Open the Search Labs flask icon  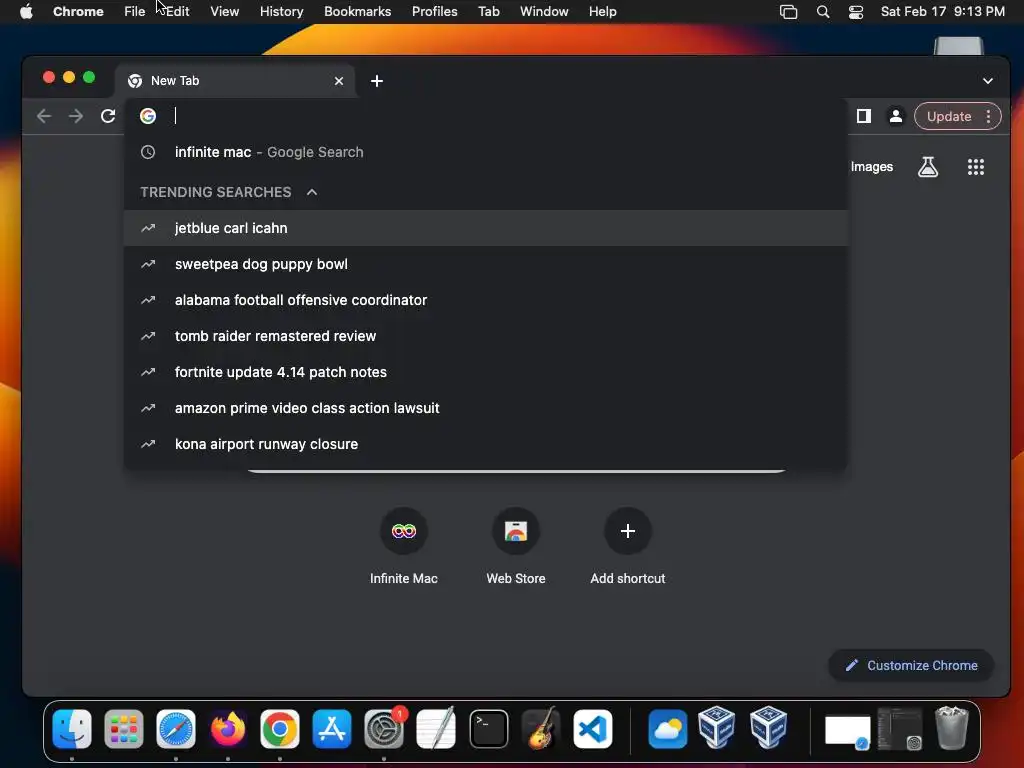tap(927, 167)
